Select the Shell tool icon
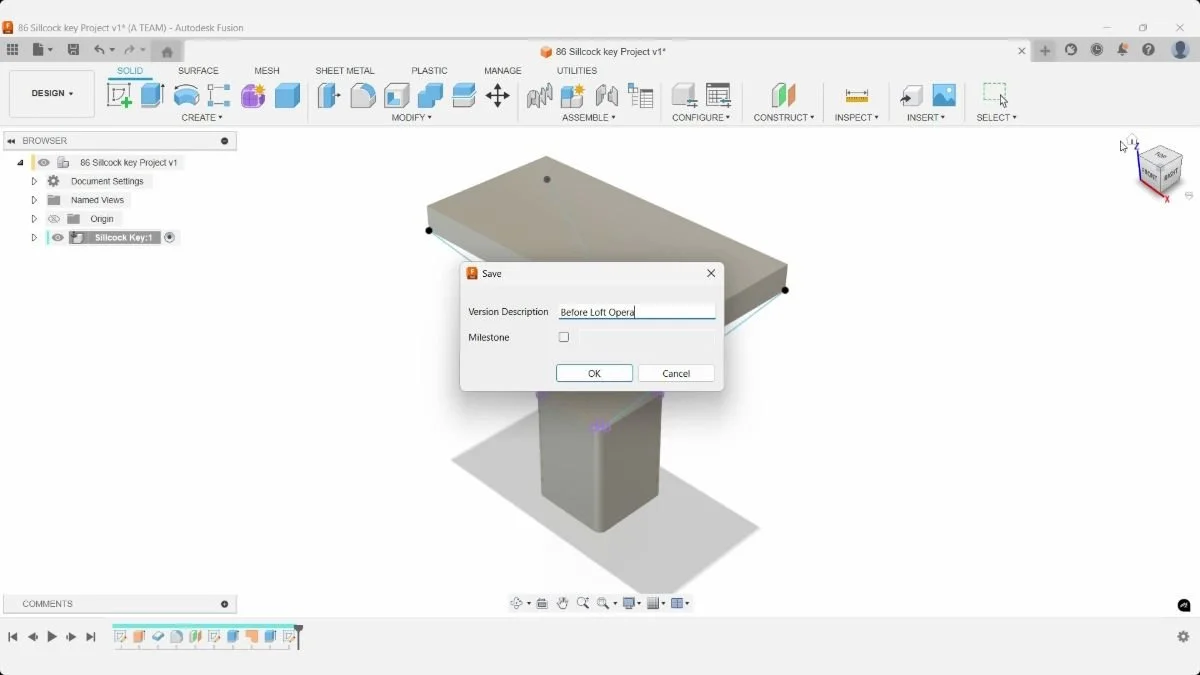The height and width of the screenshot is (675, 1200). [x=397, y=95]
